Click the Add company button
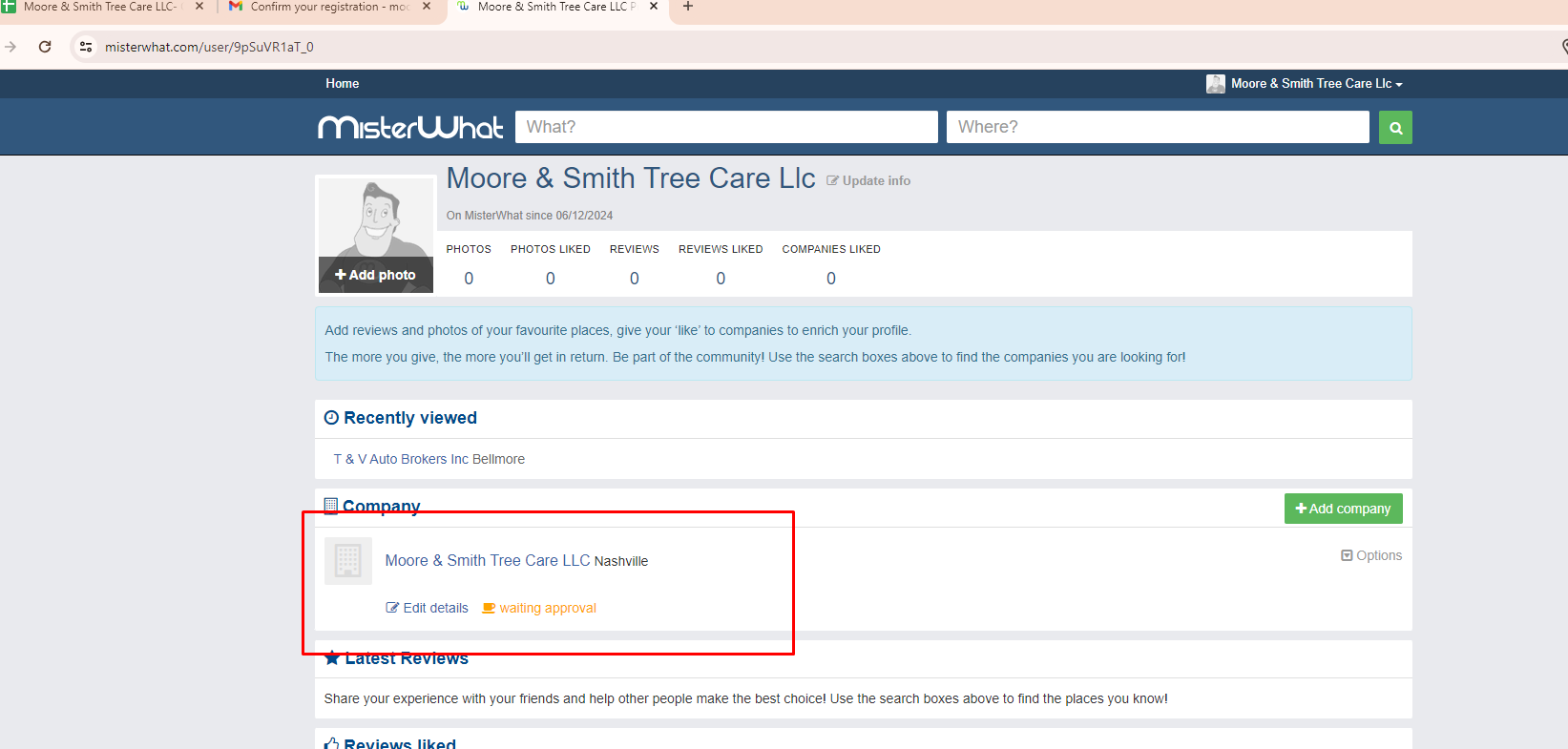The image size is (1568, 749). tap(1343, 509)
